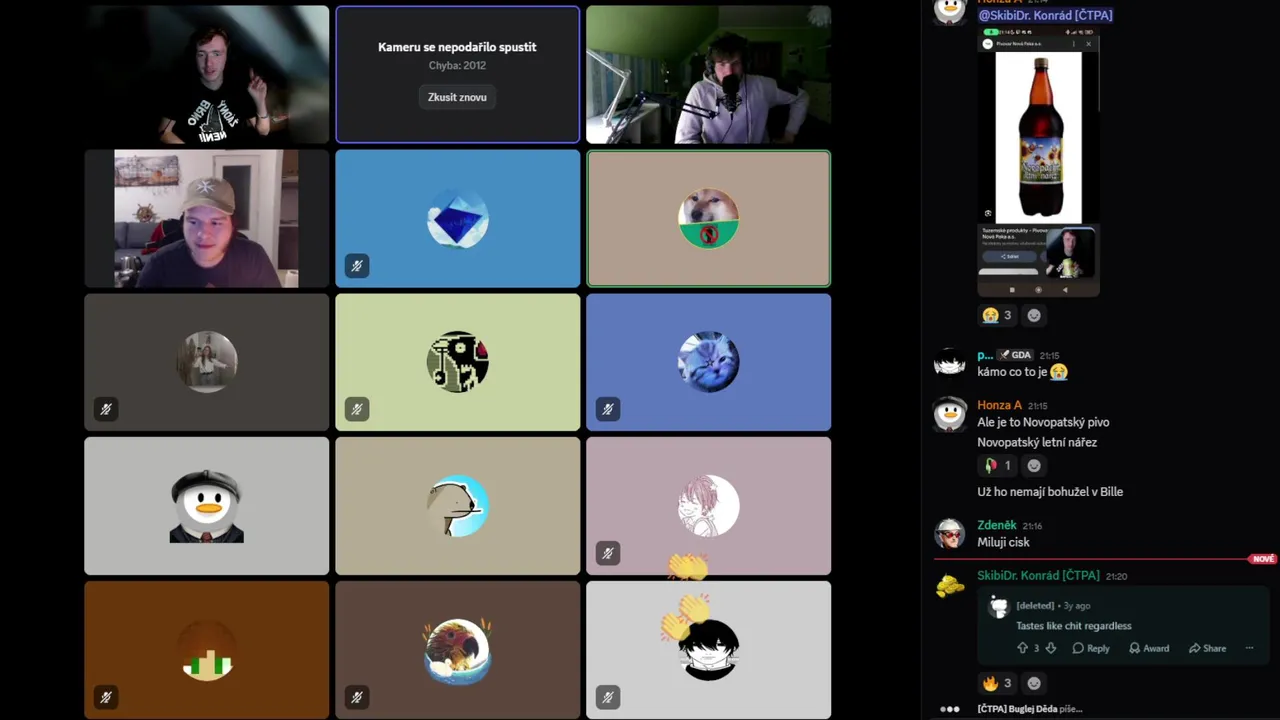
Task: Select the webcam tile of the man in black t-shirt
Action: [x=207, y=75]
